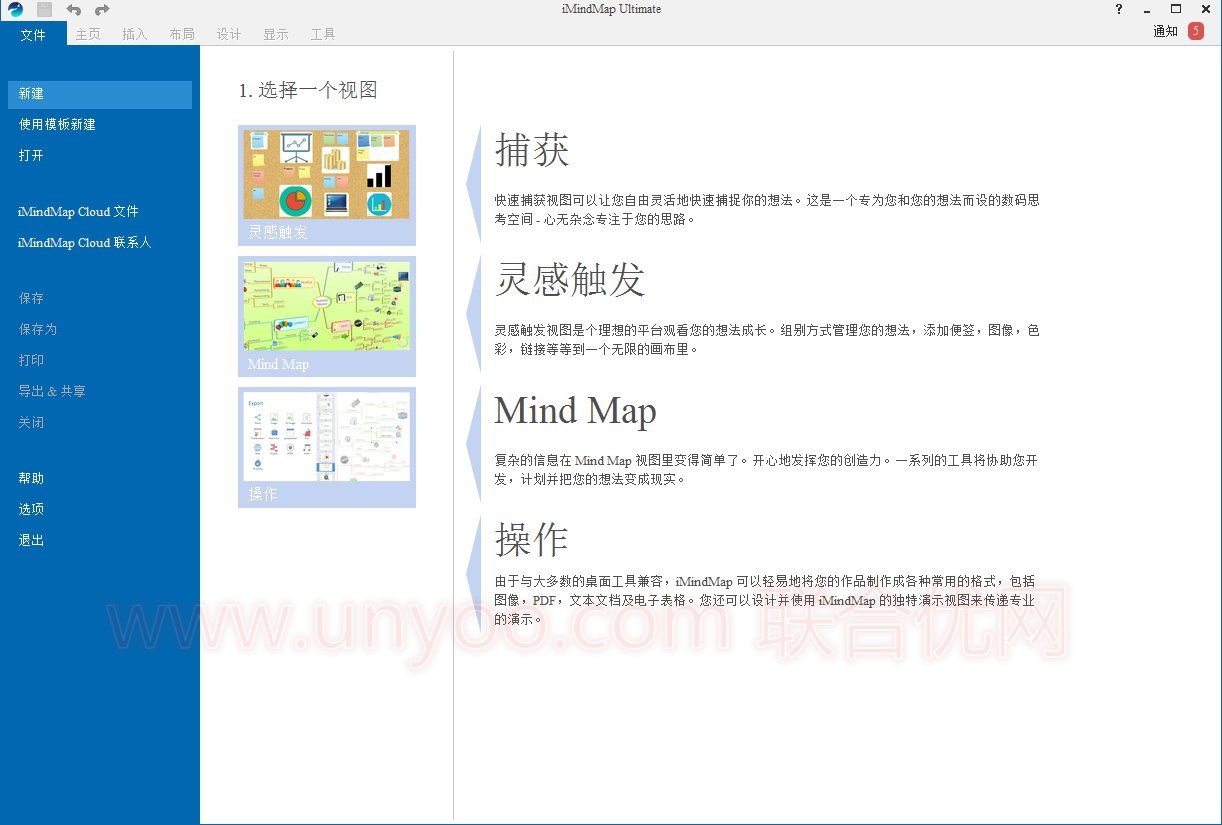Click the '1. 选择一个视图' title

tap(308, 90)
